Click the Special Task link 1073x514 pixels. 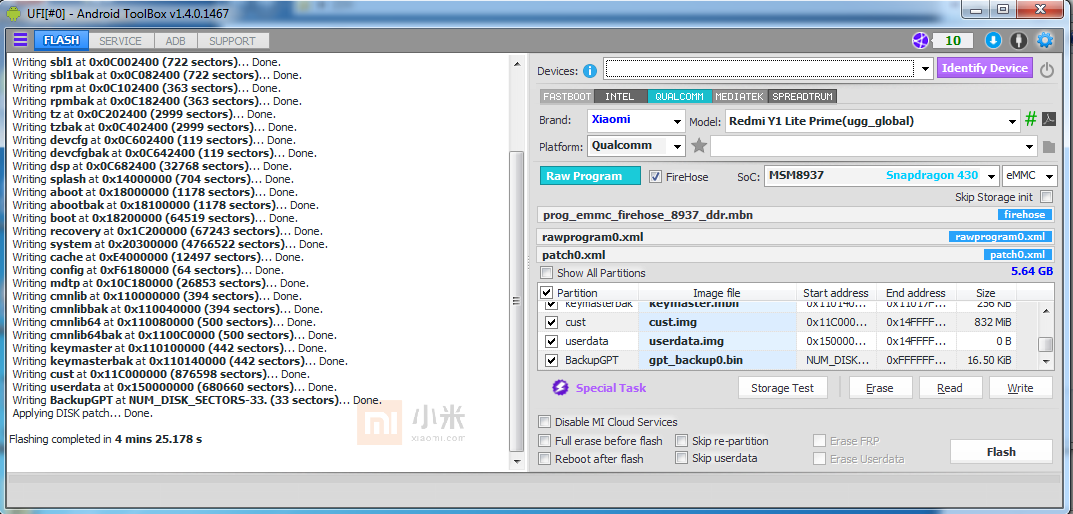[x=611, y=388]
